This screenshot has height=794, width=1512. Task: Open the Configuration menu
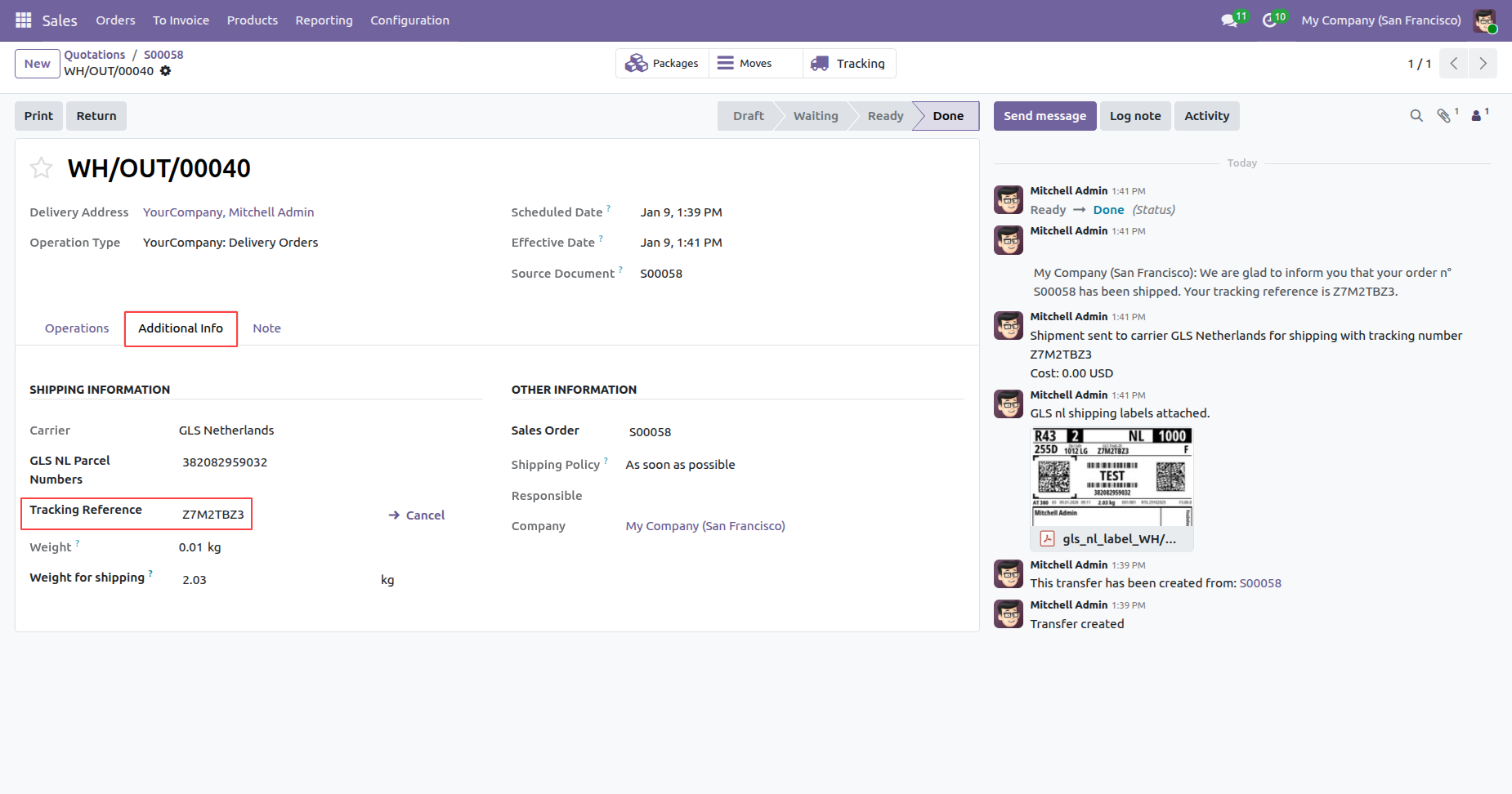tap(409, 20)
